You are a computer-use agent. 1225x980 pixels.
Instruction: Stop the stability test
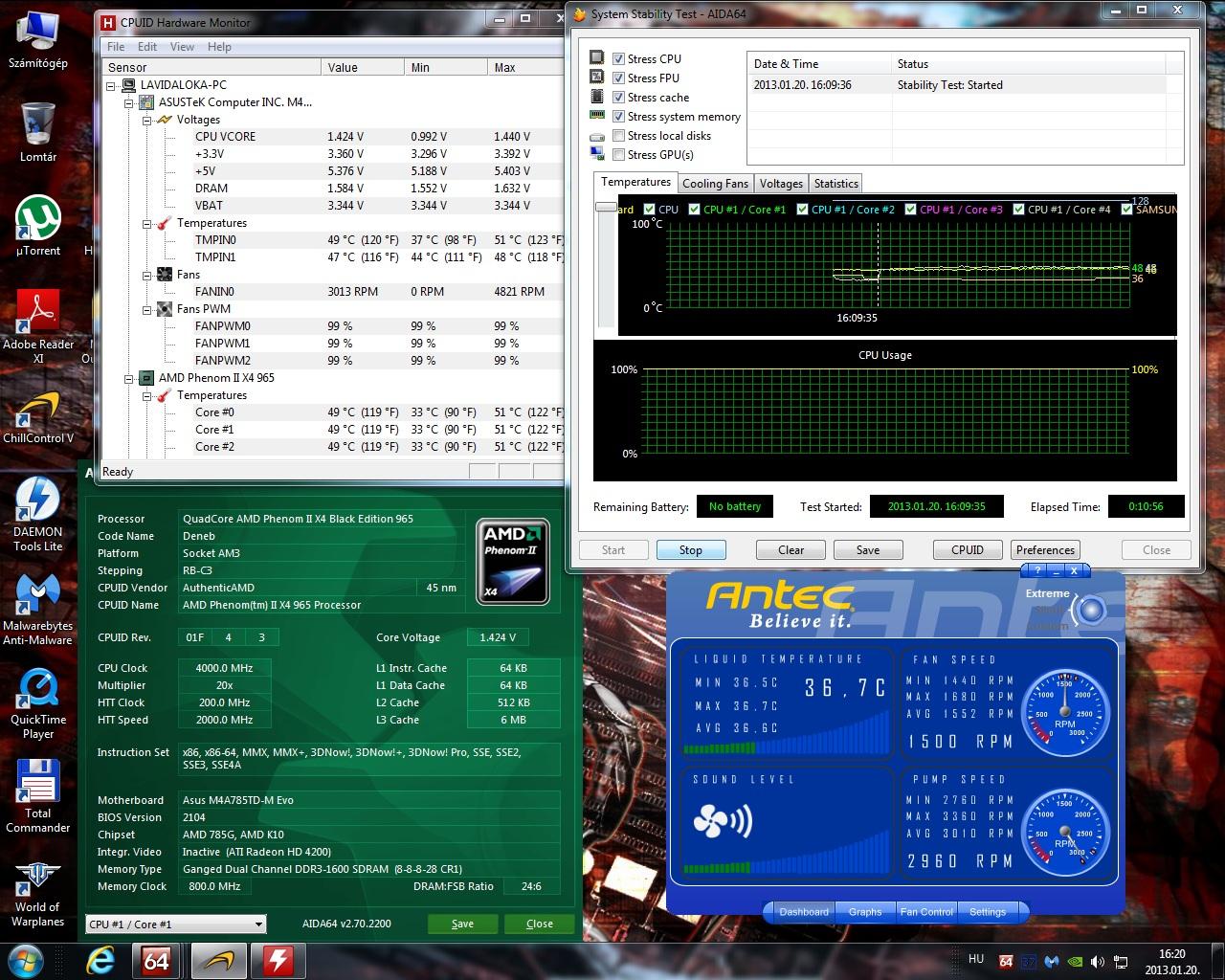coord(691,550)
